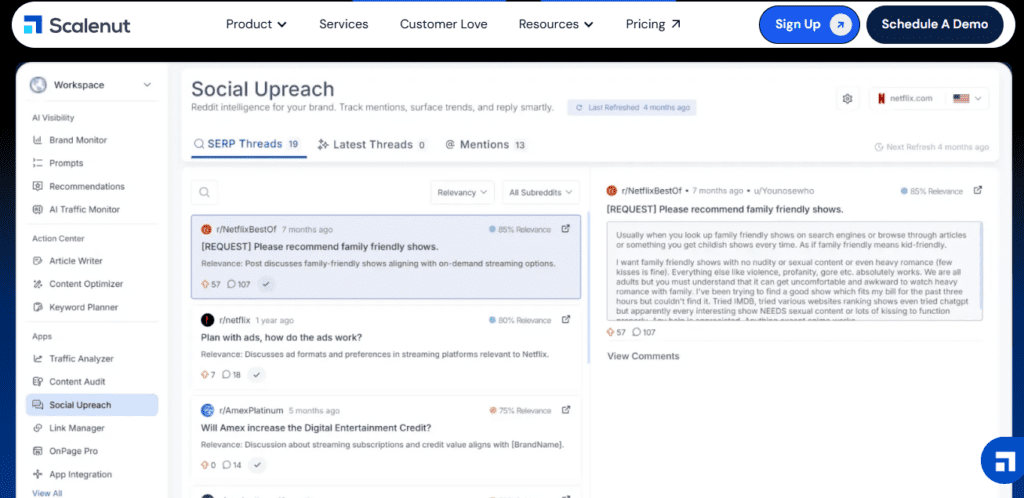Screen dimensions: 1024x498
Task: Expand the Workspace selector
Action: coord(91,85)
